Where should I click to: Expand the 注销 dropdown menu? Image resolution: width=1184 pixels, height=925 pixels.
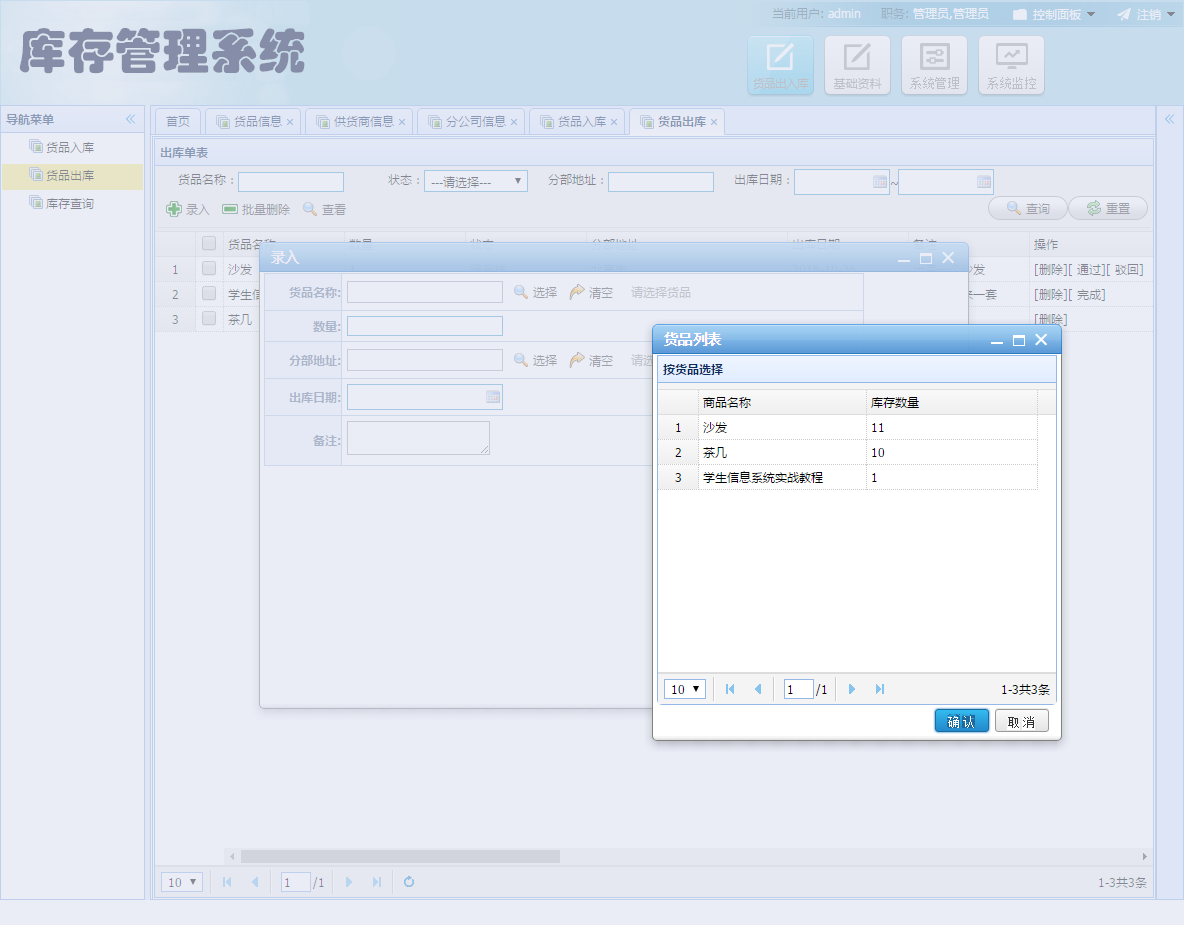click(1146, 14)
